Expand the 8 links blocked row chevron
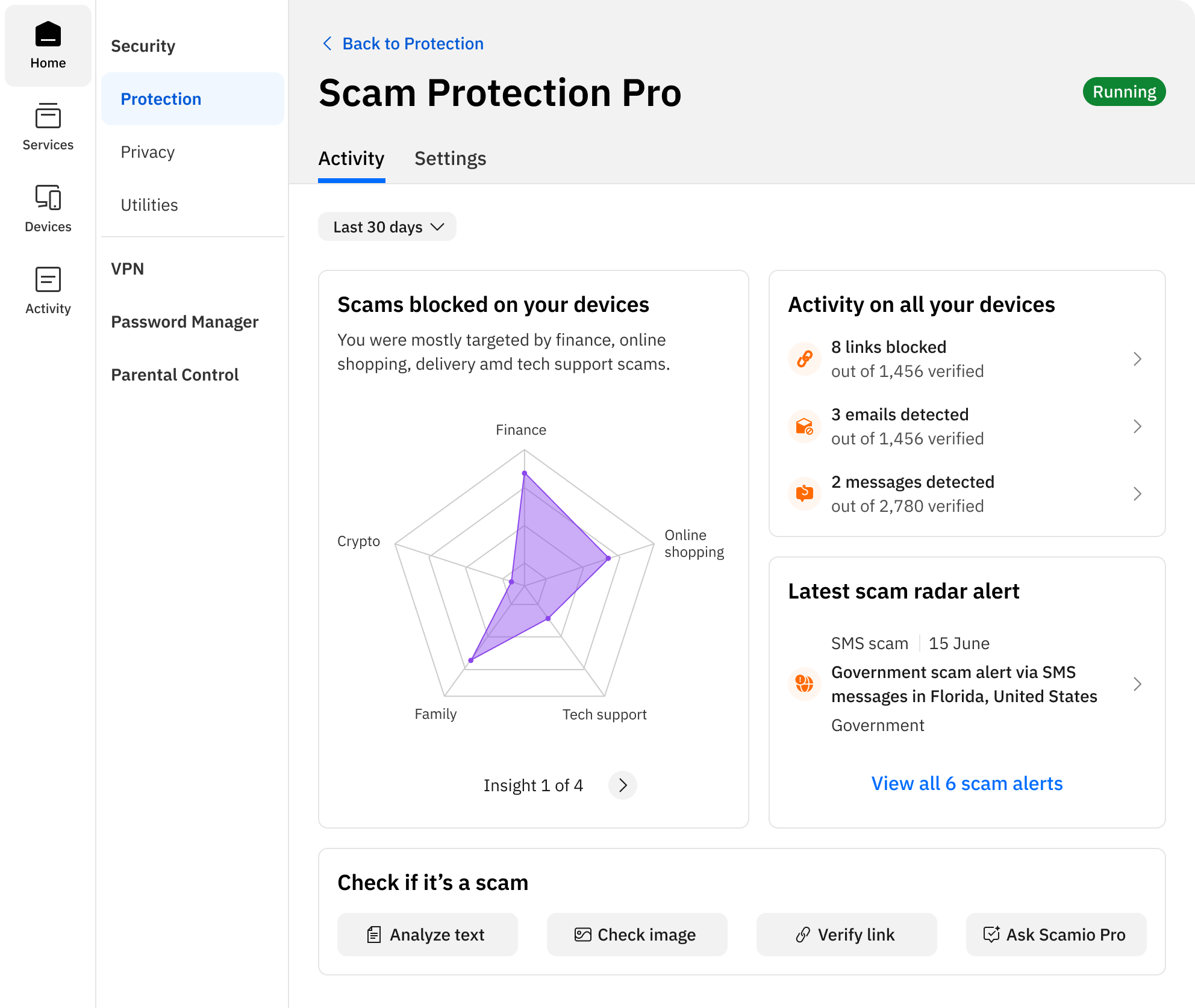Screen dimensions: 1195x1008 coord(1137,359)
